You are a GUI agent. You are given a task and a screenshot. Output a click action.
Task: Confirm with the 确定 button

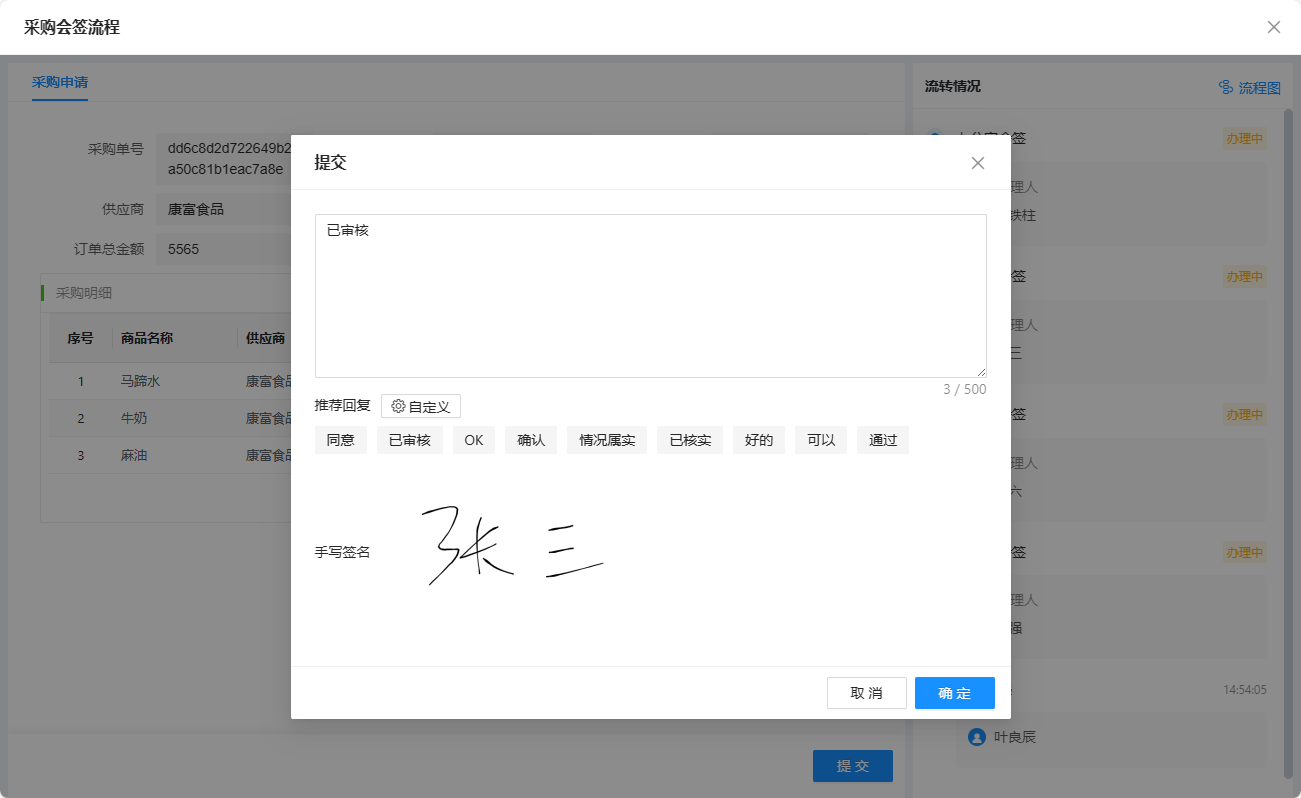tap(954, 693)
